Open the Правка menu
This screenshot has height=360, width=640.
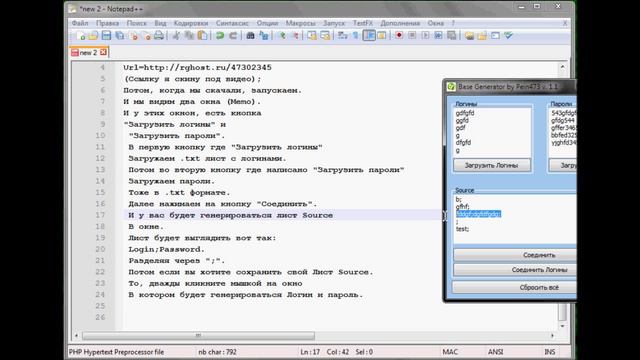[x=107, y=23]
